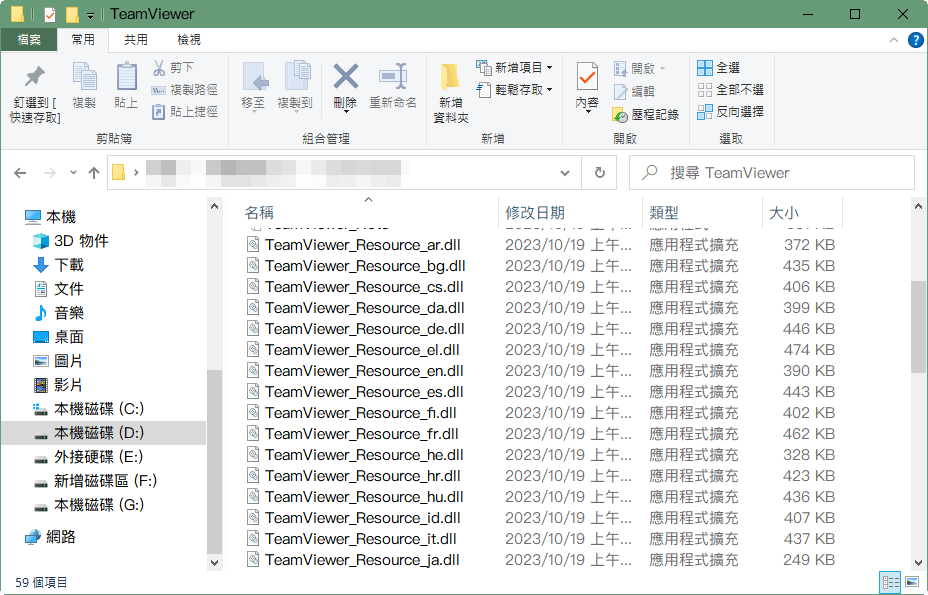This screenshot has height=595, width=928.
Task: Go forward with the right arrow
Action: 50,173
